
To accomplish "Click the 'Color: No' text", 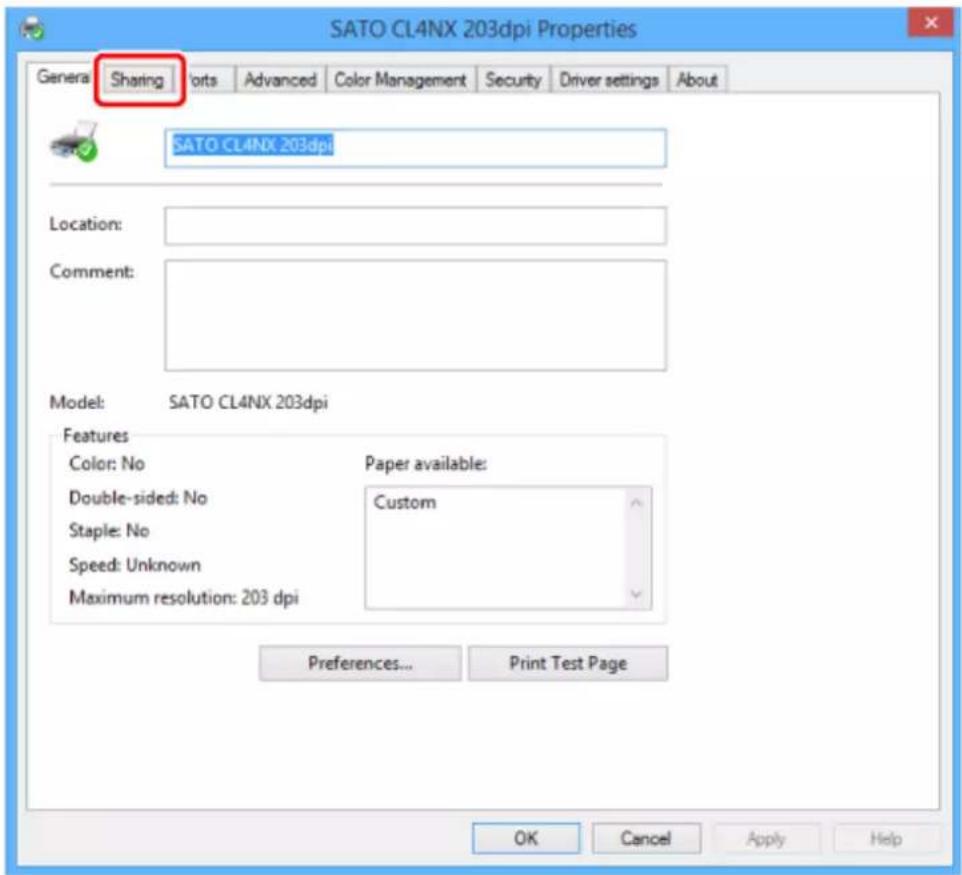I will 107,463.
